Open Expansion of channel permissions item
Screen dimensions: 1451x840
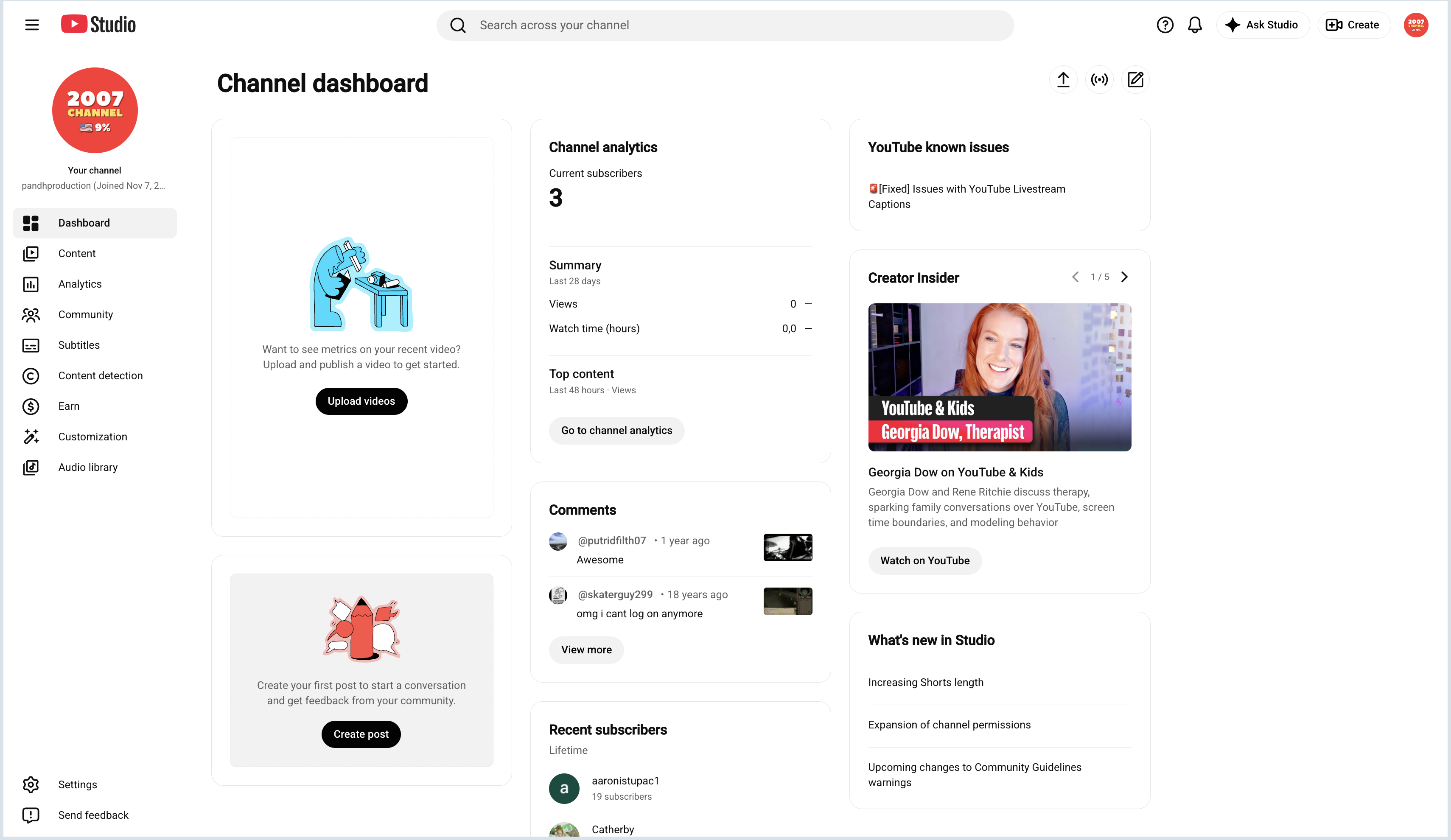[x=950, y=725]
